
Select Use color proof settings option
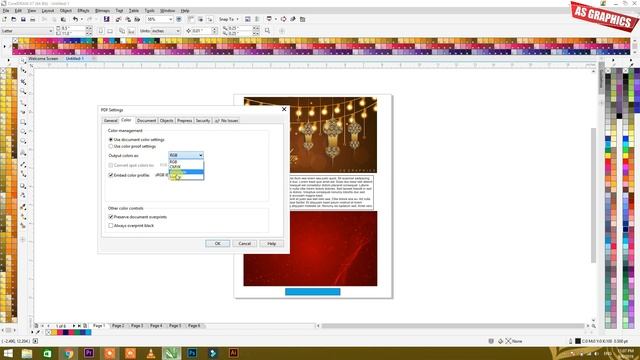[111, 146]
